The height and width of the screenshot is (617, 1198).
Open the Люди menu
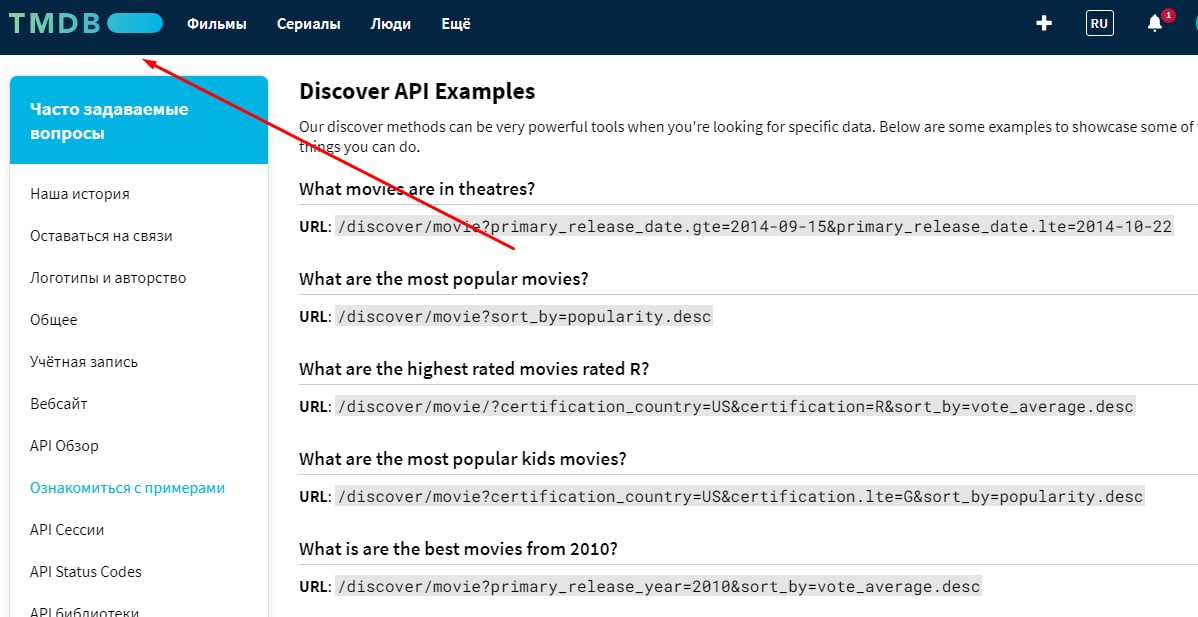pyautogui.click(x=390, y=24)
